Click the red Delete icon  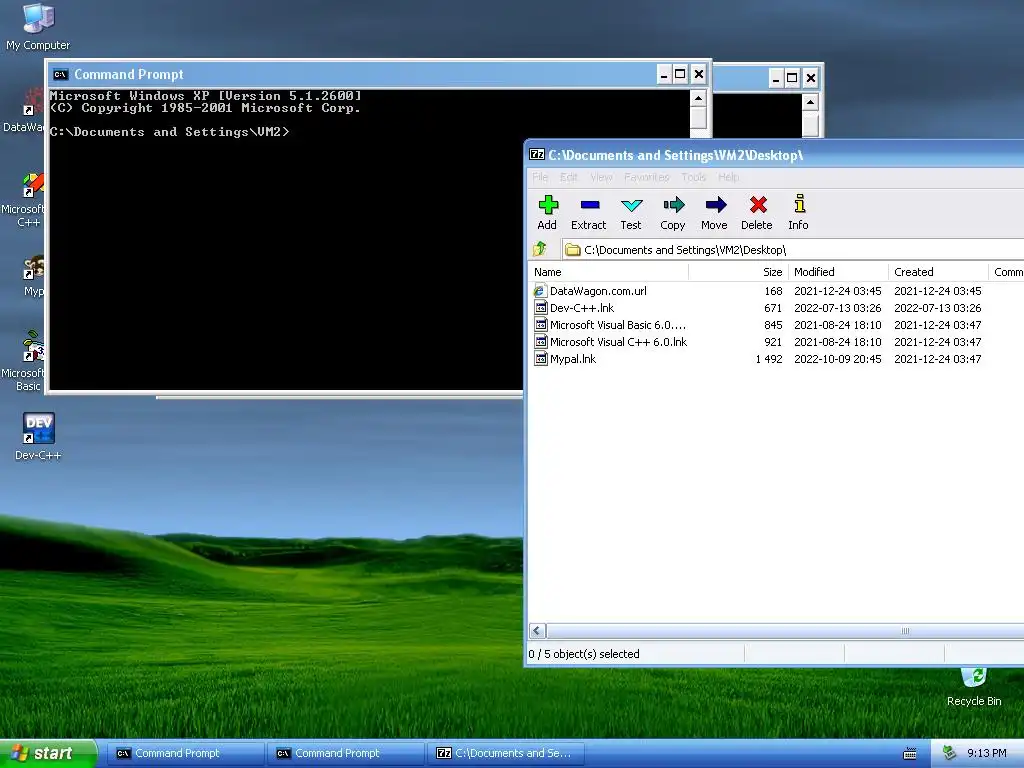757,213
